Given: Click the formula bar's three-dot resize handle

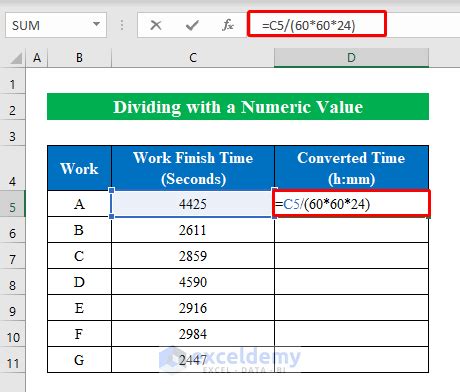Looking at the screenshot, I should tap(122, 25).
